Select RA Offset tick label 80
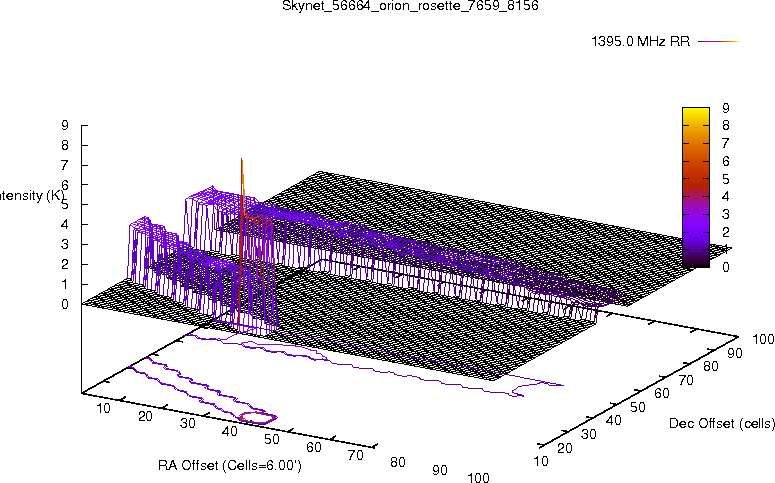This screenshot has height=483, width=775. pyautogui.click(x=398, y=462)
